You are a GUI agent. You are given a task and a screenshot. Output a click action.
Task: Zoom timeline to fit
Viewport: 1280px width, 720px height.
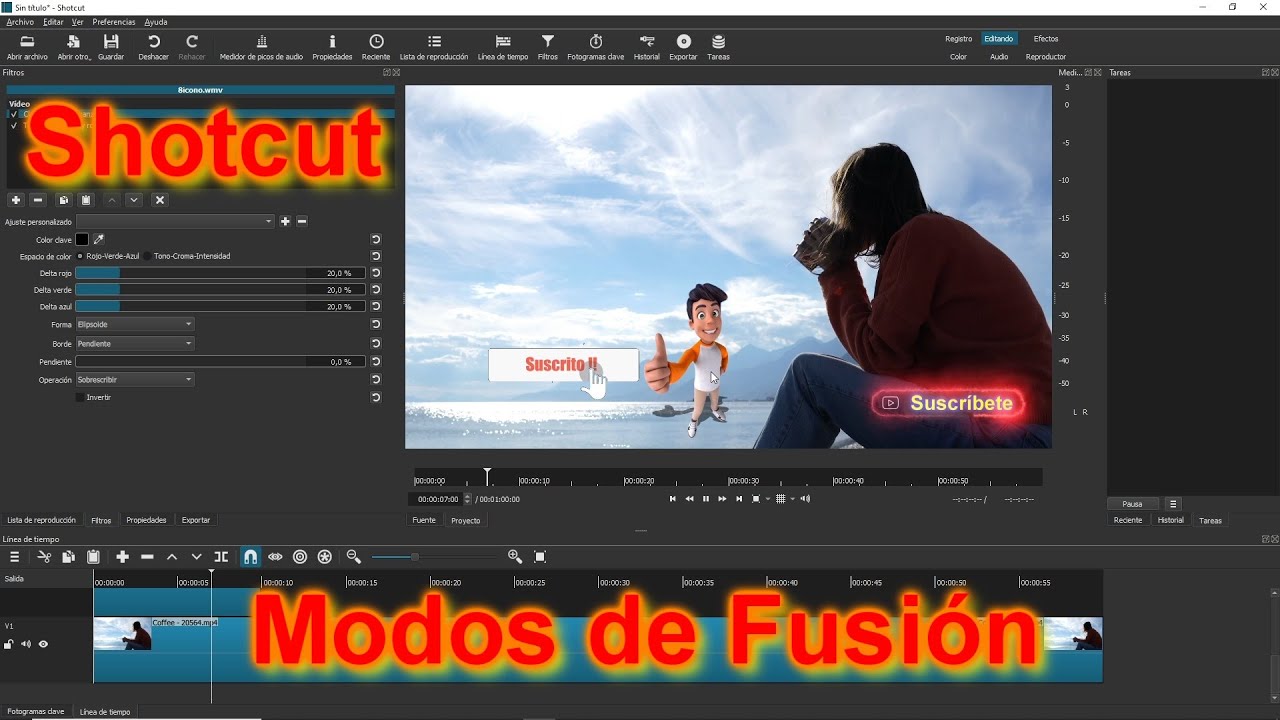click(x=541, y=557)
